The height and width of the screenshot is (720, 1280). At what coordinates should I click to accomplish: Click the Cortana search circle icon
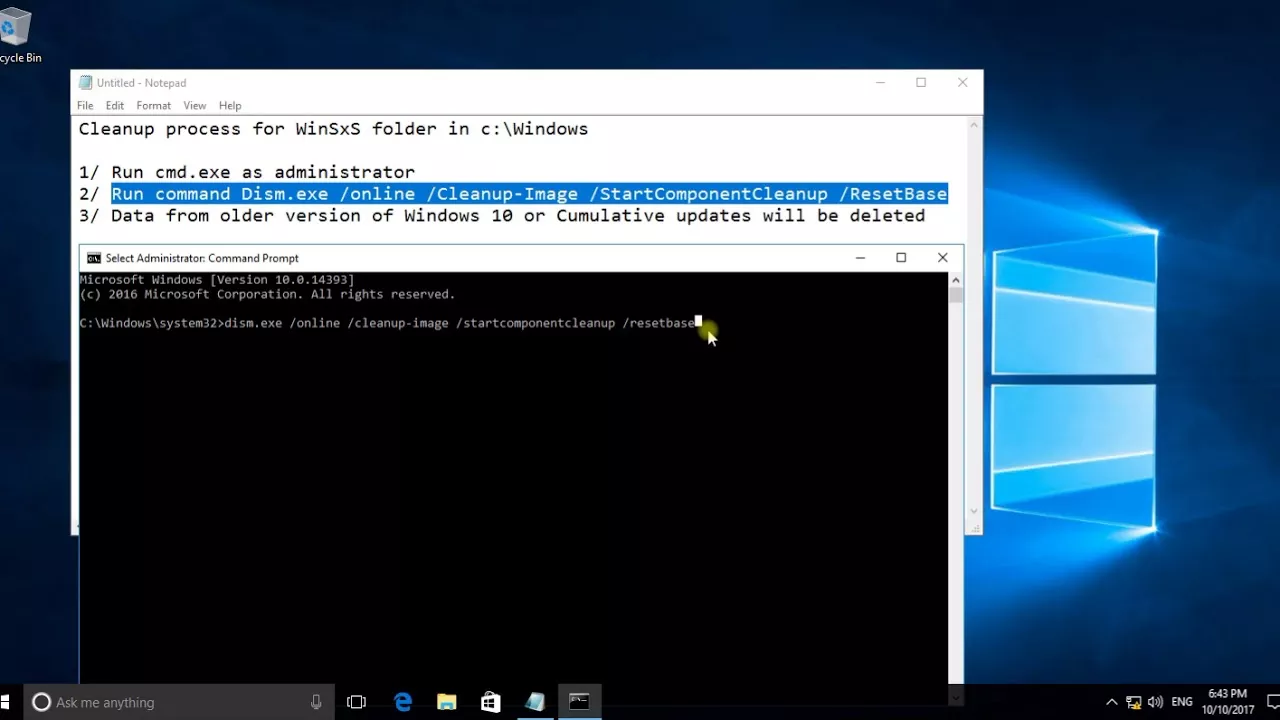[41, 702]
